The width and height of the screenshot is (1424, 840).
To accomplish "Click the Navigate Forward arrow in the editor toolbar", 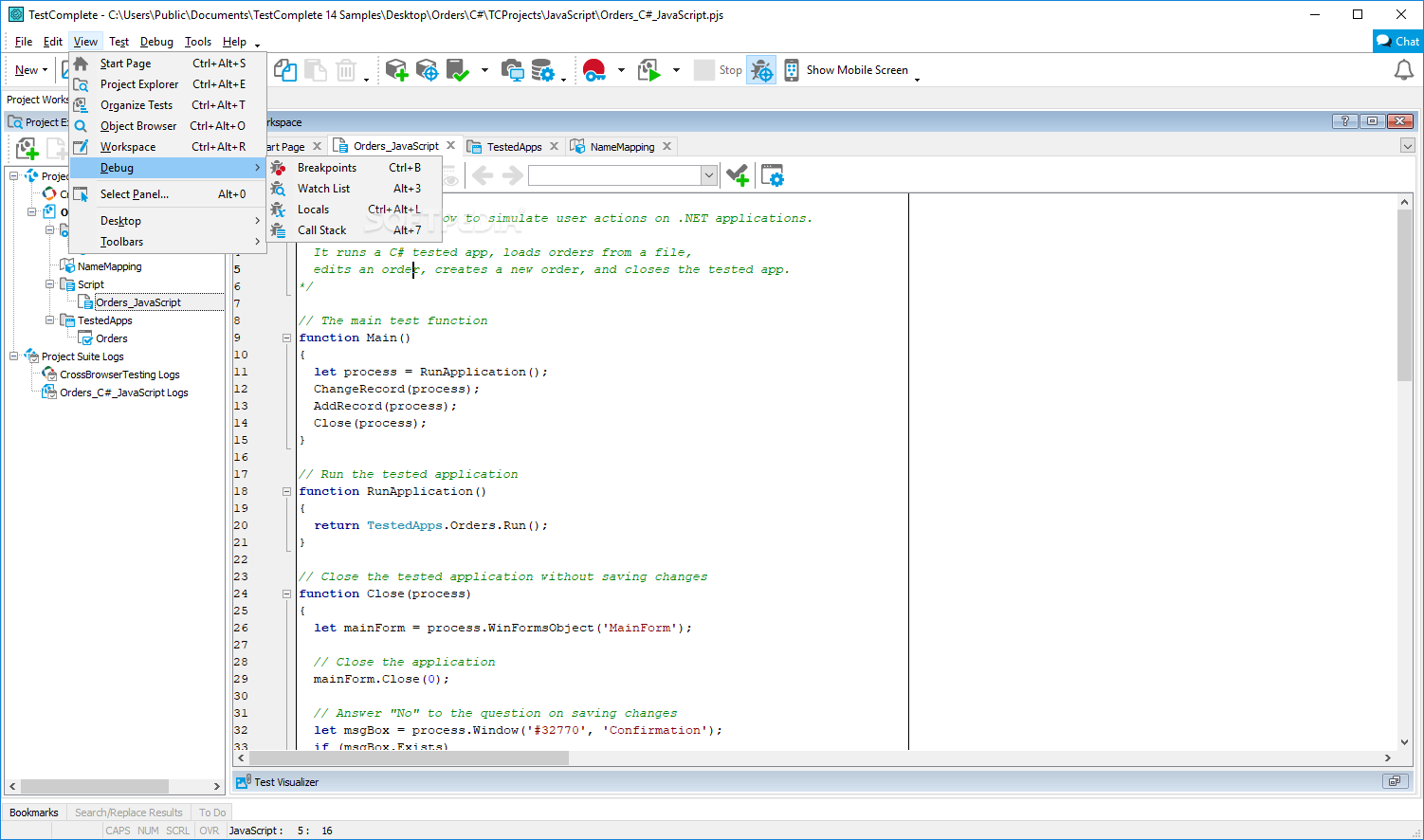I will pos(513,175).
